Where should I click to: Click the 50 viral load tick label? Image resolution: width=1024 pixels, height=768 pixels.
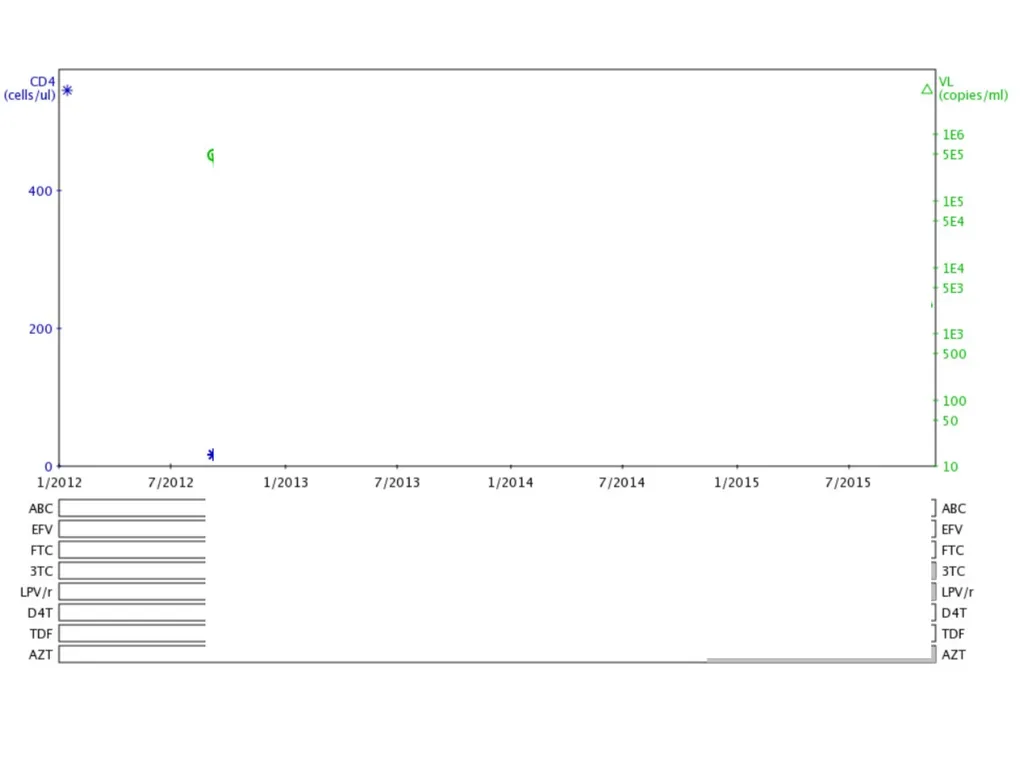pos(950,421)
